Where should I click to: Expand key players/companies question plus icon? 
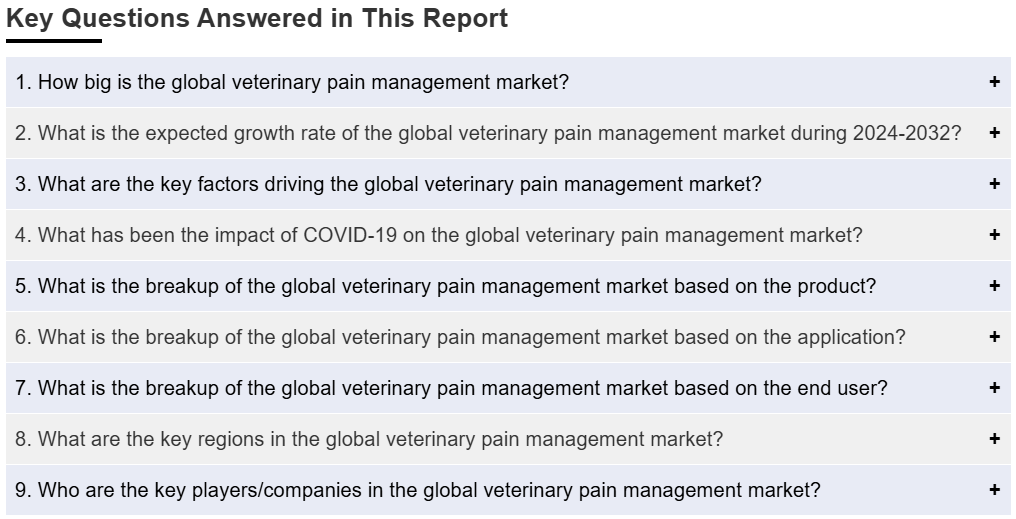tap(995, 490)
